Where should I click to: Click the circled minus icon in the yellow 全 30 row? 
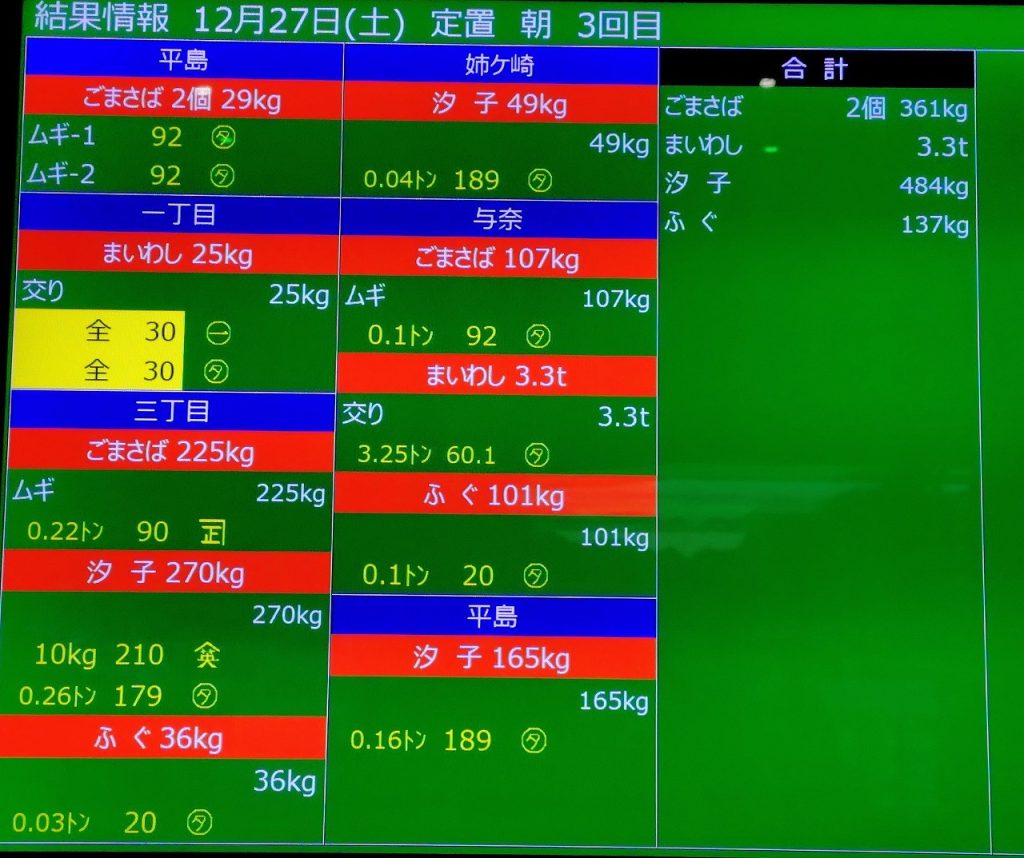click(216, 332)
